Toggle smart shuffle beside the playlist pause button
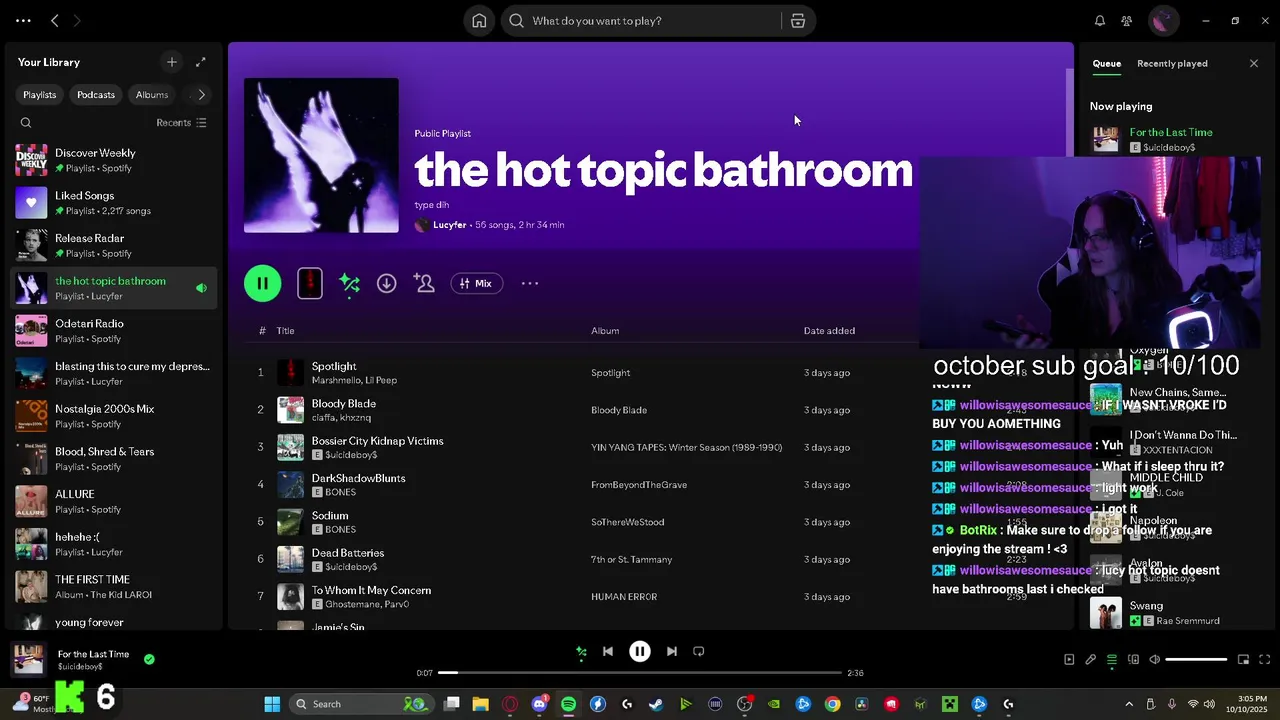This screenshot has width=1280, height=720. click(349, 284)
